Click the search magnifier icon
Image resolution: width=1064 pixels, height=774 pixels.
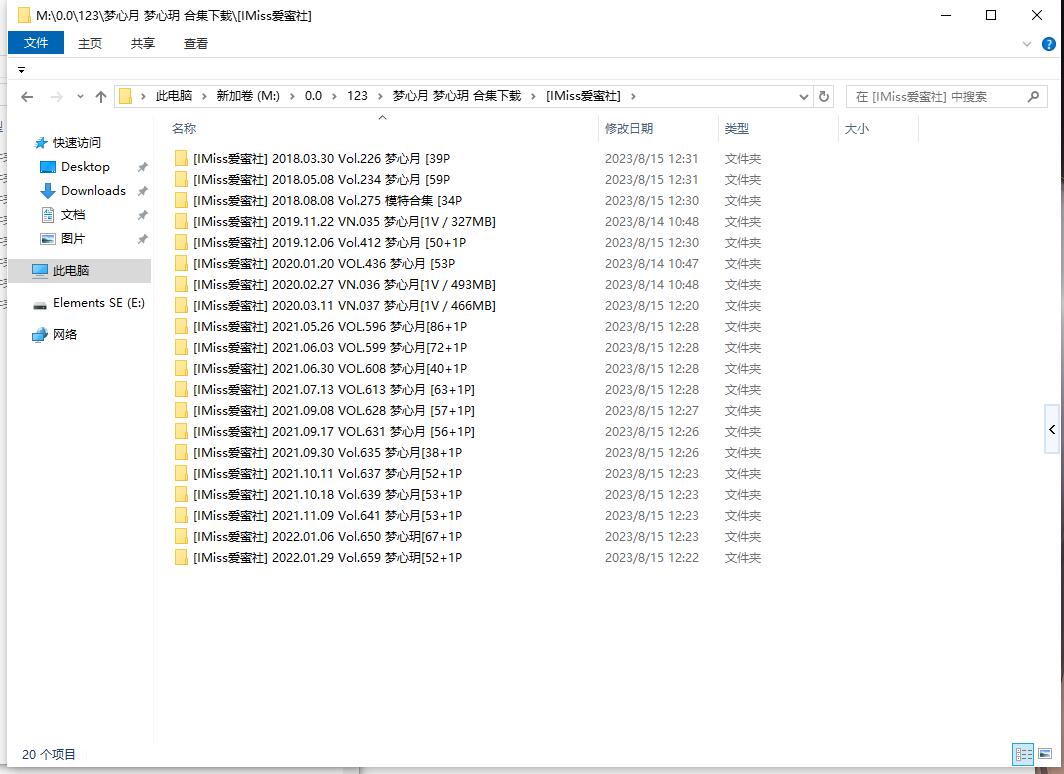tap(1033, 96)
